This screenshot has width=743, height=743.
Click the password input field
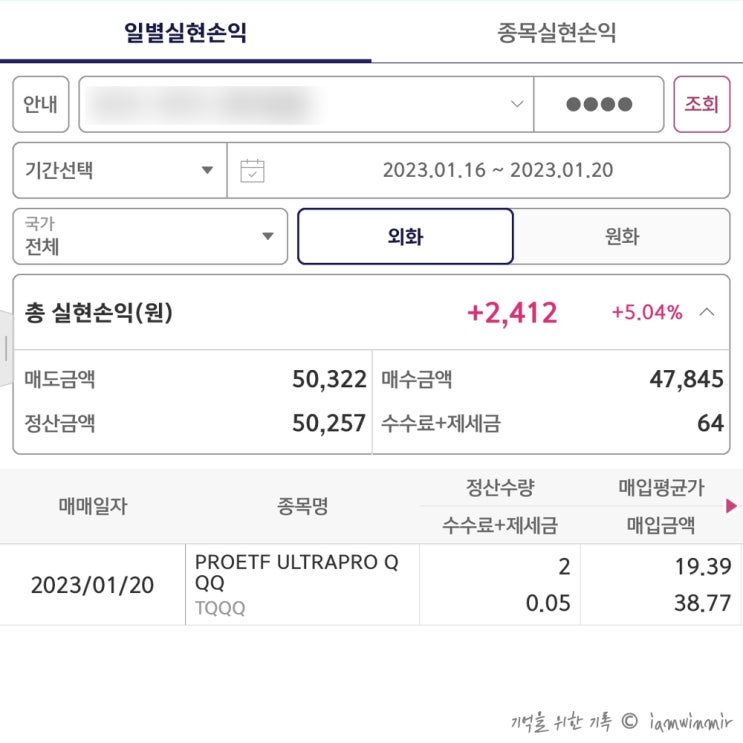click(598, 104)
